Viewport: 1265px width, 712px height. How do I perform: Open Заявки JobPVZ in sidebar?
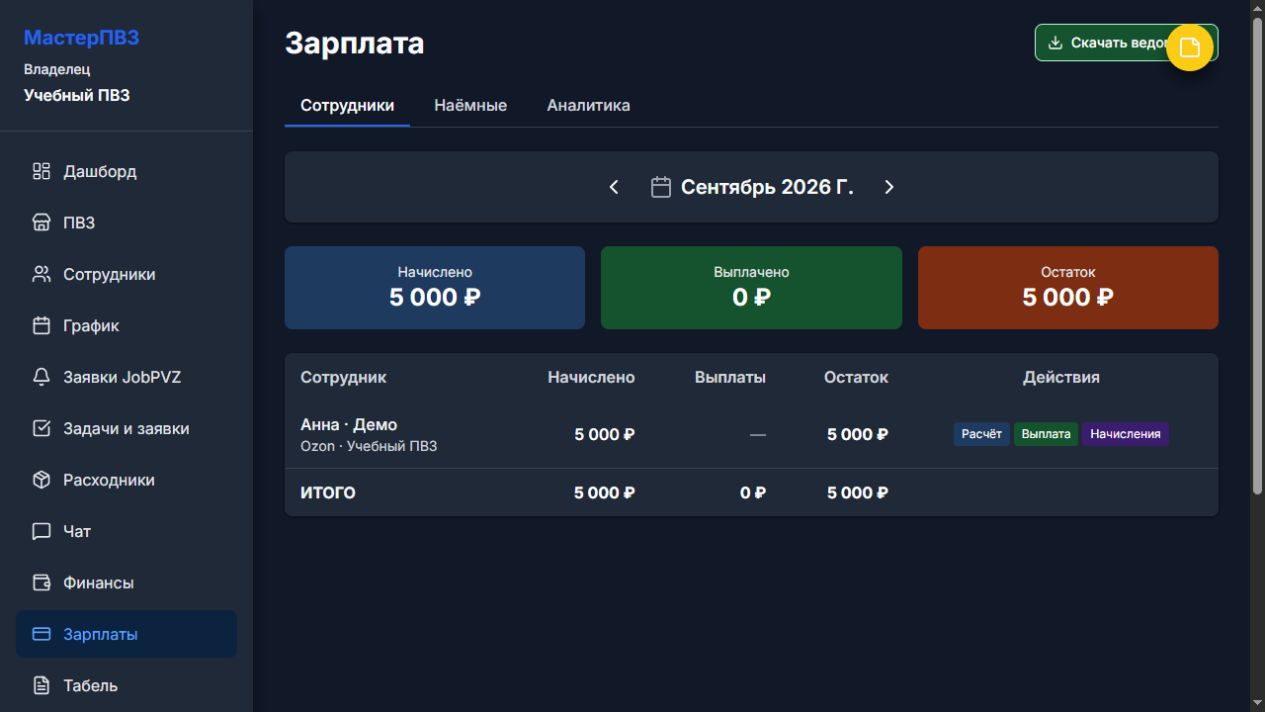(126, 377)
